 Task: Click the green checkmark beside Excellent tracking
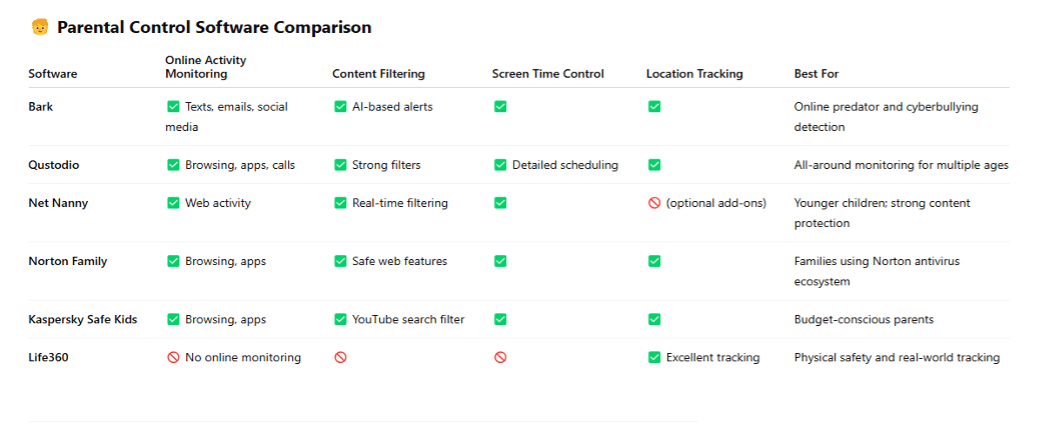point(654,358)
